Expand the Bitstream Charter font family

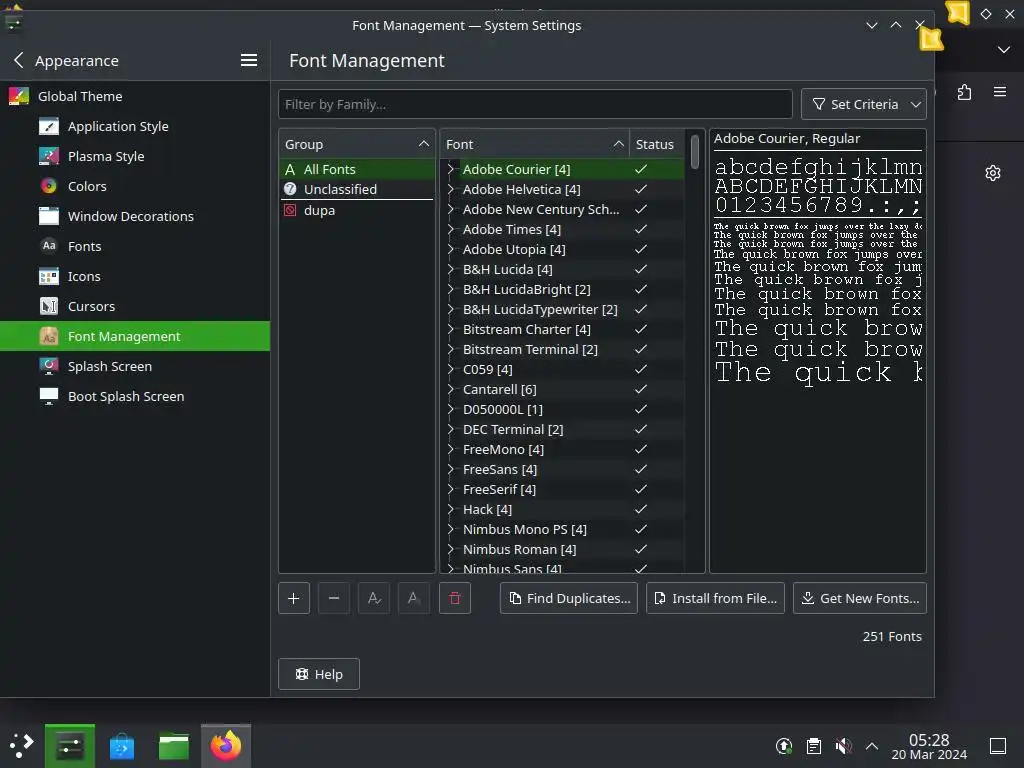pos(451,329)
